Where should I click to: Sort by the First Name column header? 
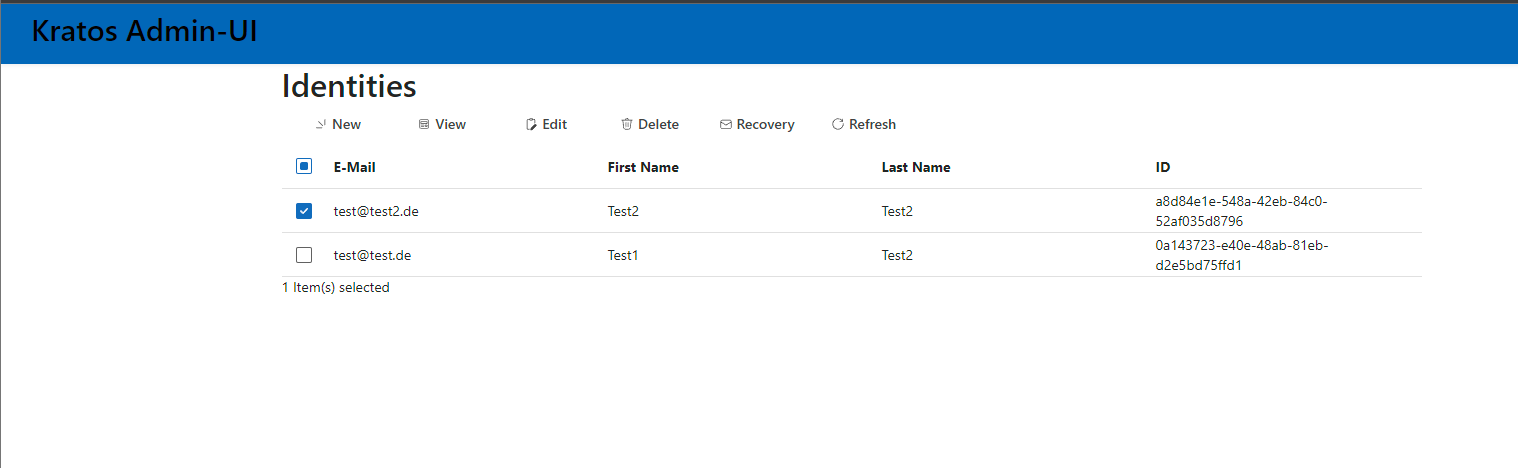[643, 167]
